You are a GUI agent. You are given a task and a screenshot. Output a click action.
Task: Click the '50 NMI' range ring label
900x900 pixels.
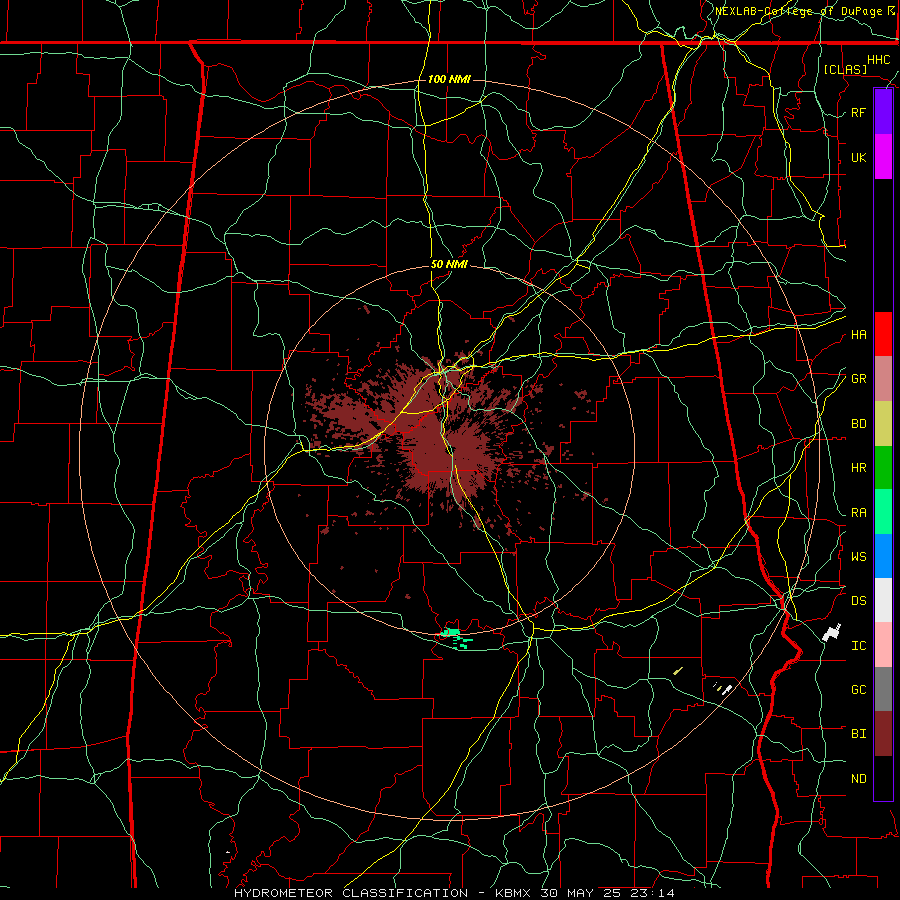(449, 265)
